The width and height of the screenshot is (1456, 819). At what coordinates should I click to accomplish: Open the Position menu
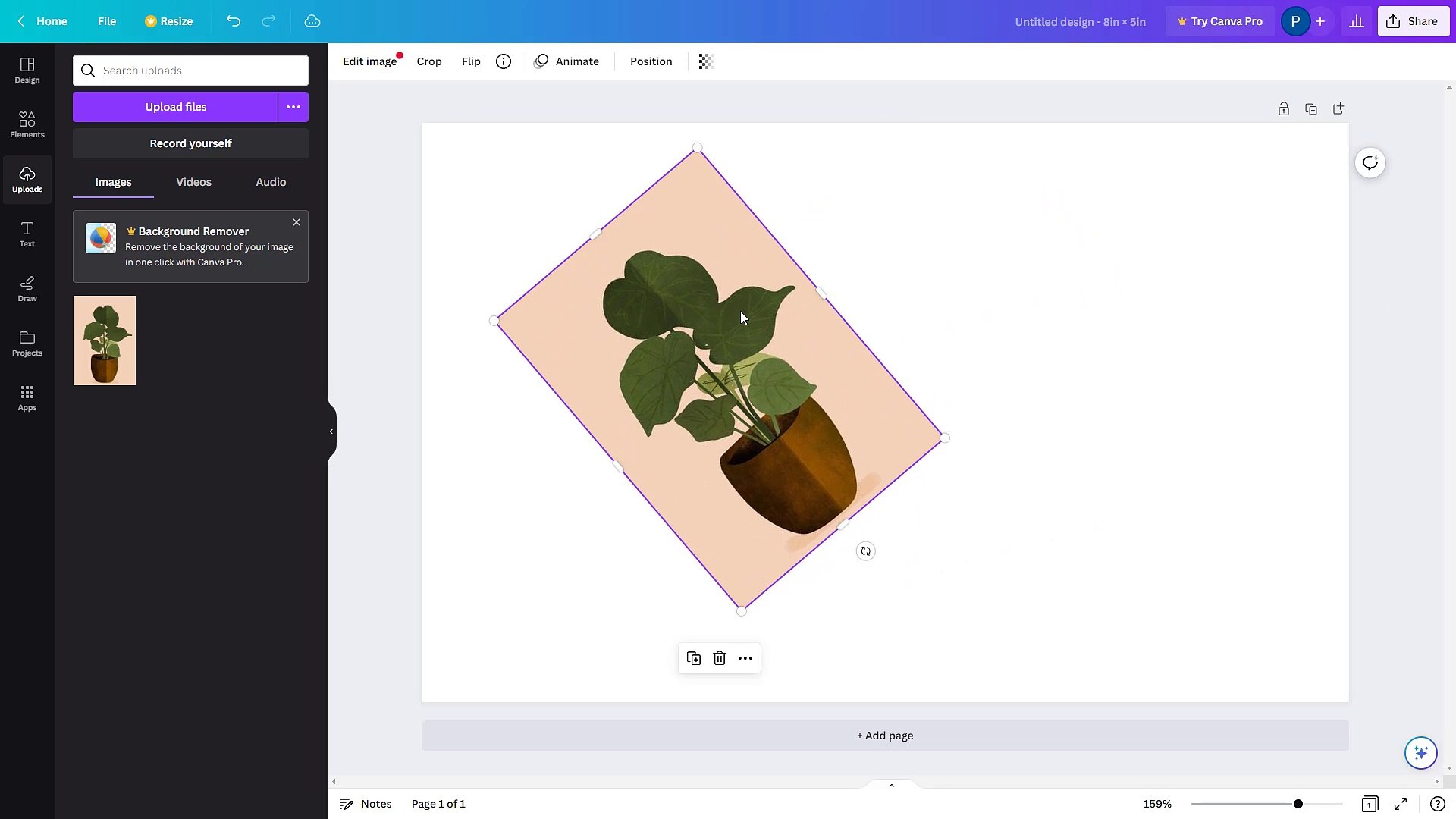click(651, 61)
